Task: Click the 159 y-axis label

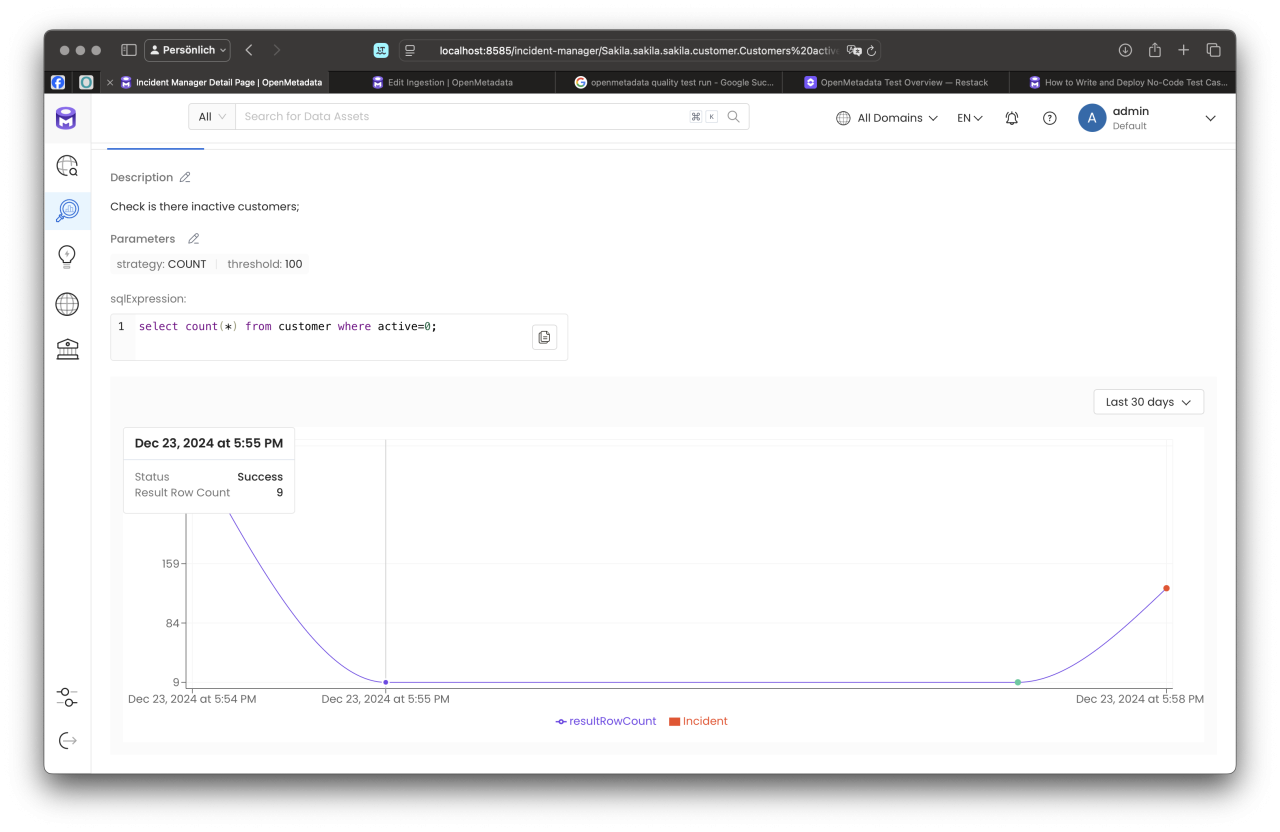Action: (170, 564)
